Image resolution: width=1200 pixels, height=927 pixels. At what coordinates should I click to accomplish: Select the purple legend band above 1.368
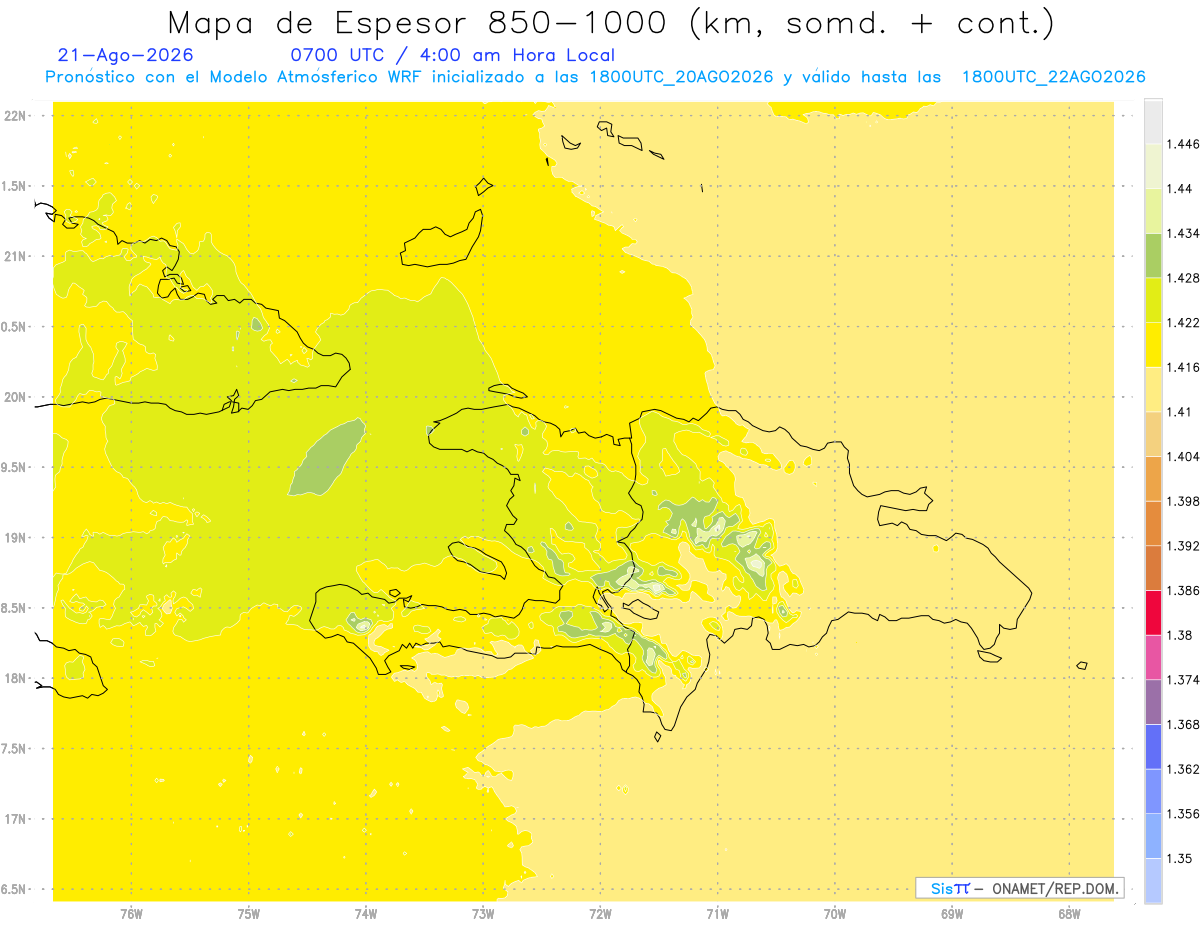[x=1153, y=701]
